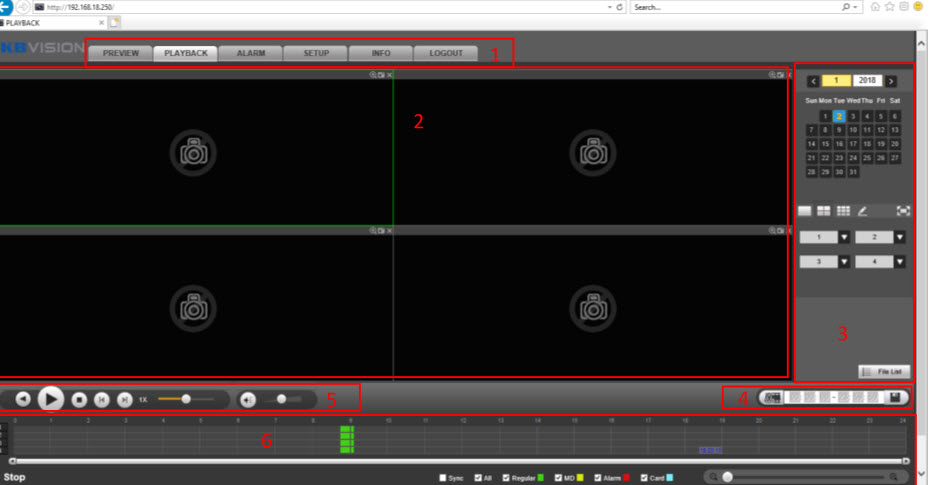Image resolution: width=931 pixels, height=485 pixels.
Task: Switch to the PREVIEW tab
Action: click(120, 53)
